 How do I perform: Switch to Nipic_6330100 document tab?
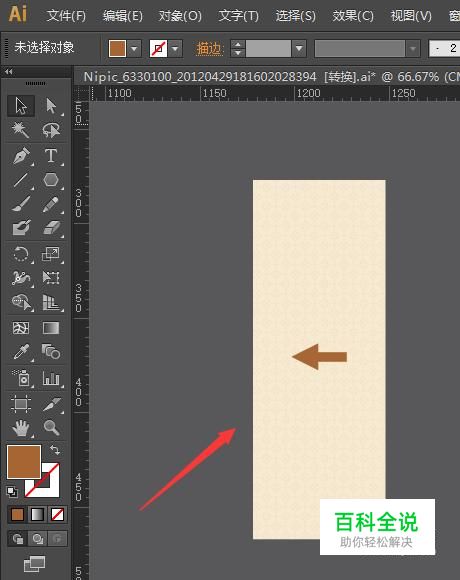tap(266, 77)
